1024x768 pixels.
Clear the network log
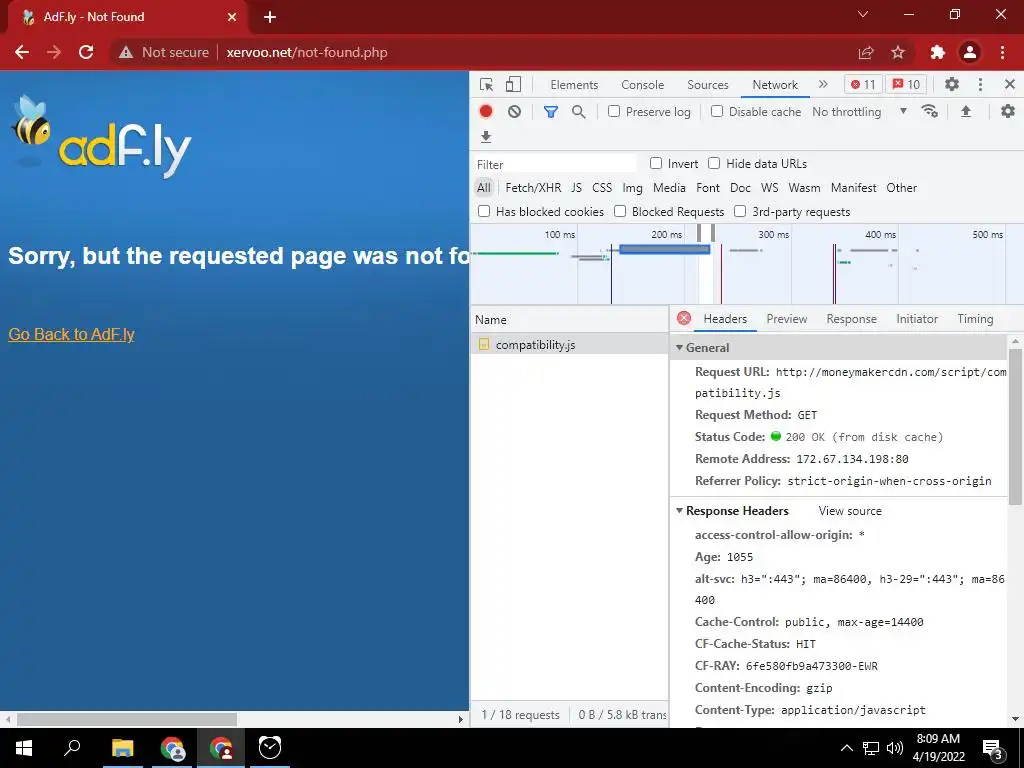[x=515, y=111]
